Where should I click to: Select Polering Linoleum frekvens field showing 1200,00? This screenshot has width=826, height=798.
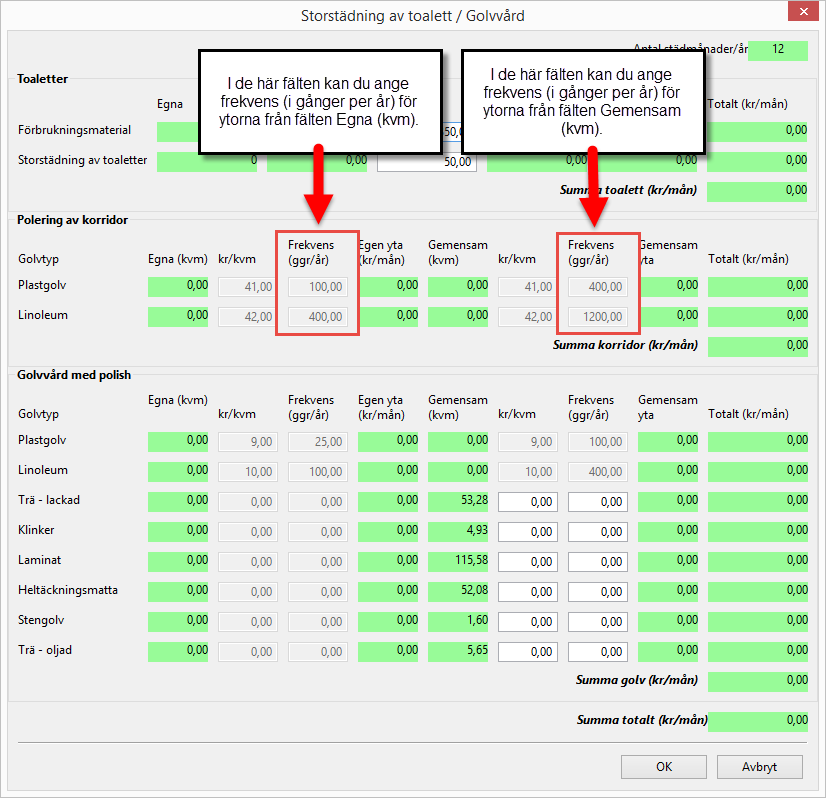(598, 317)
